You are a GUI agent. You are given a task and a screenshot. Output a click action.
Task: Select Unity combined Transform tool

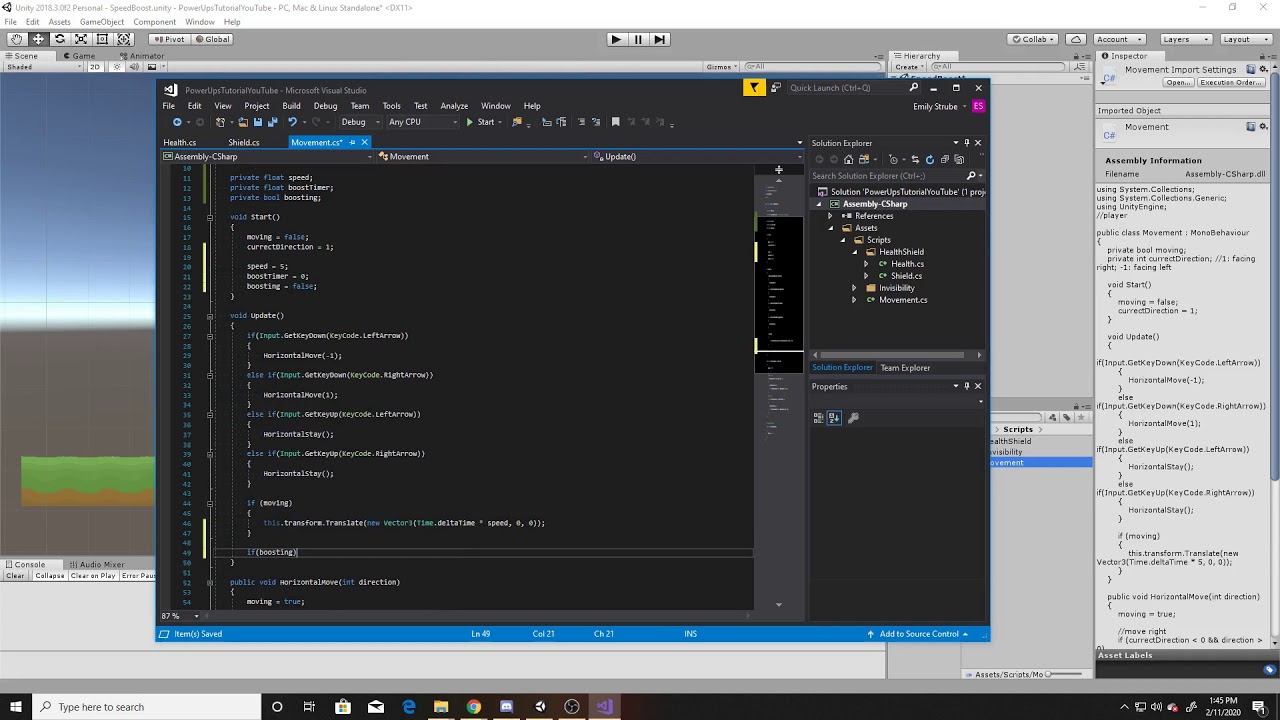[x=124, y=39]
